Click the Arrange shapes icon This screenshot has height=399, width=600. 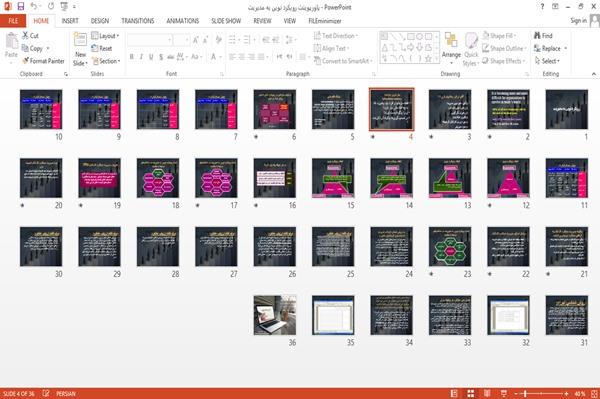point(451,40)
